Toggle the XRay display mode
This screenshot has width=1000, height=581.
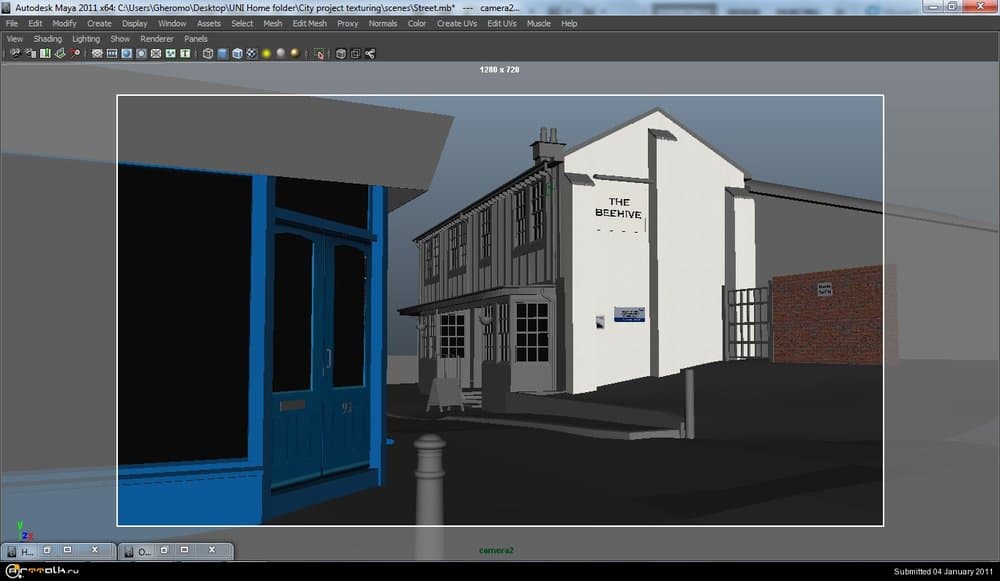click(341, 54)
